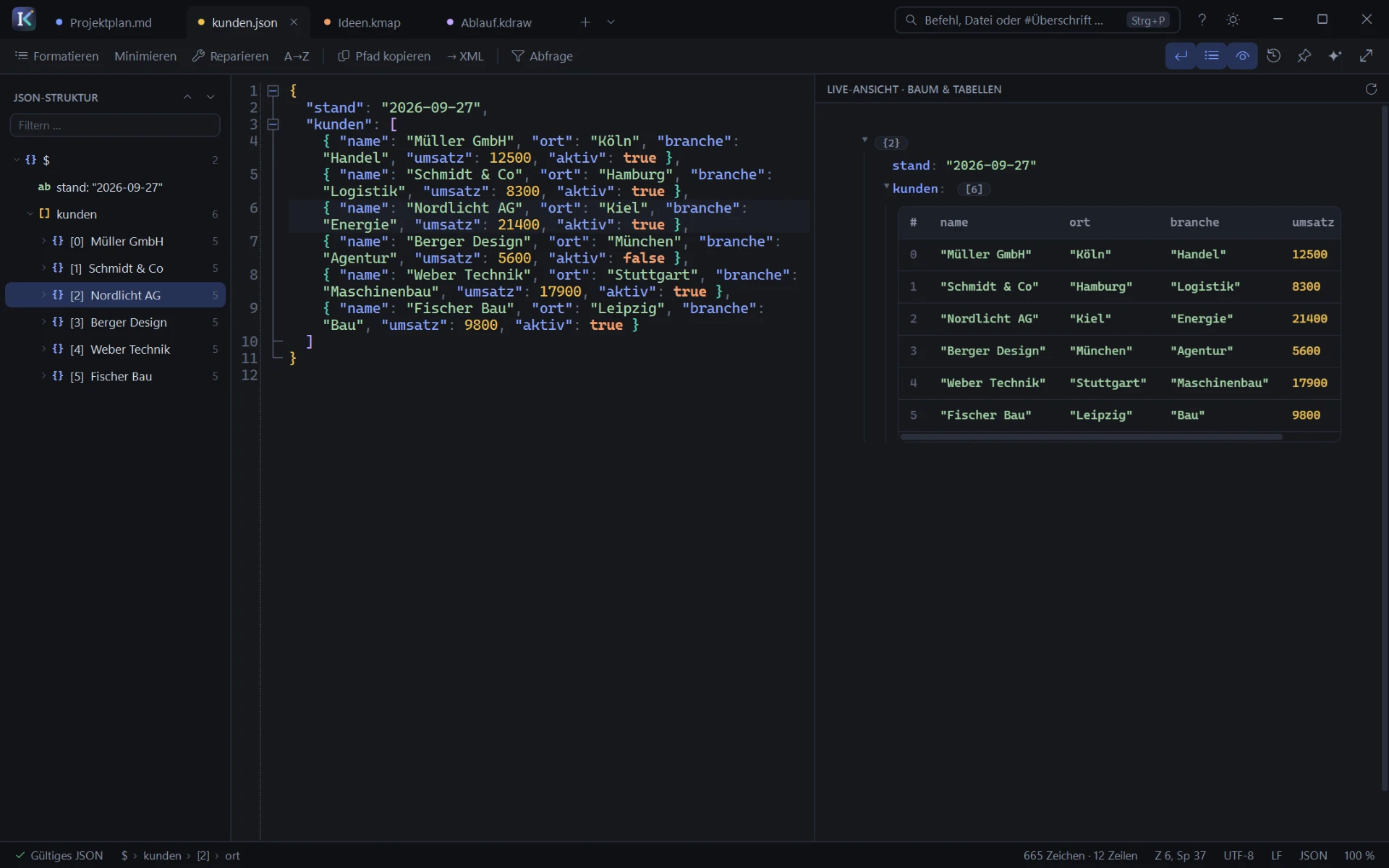Open Abfrage filter tool
The width and height of the screenshot is (1389, 868).
point(542,56)
